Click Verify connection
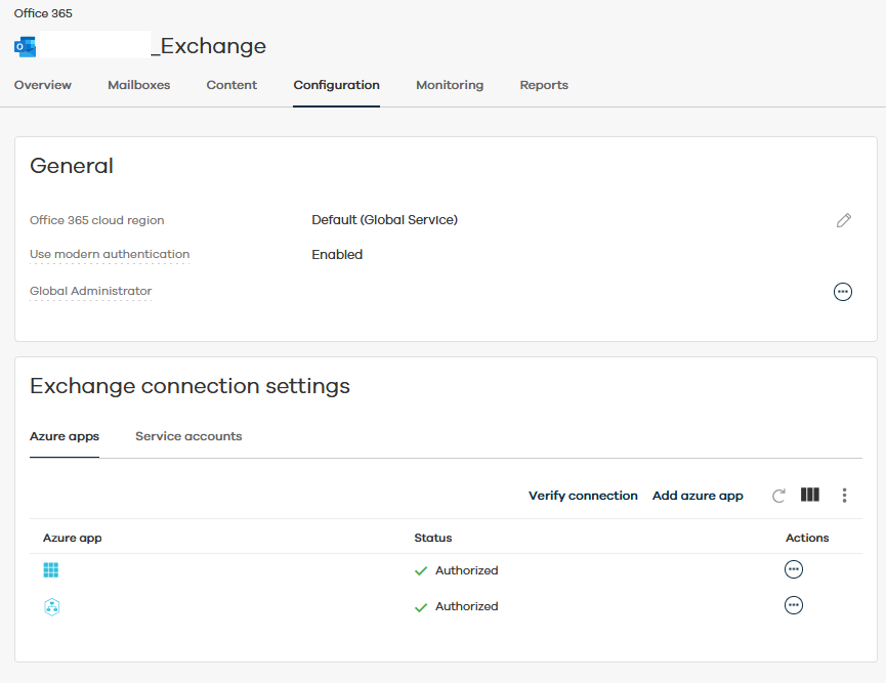Viewport: 886px width, 683px height. (583, 495)
